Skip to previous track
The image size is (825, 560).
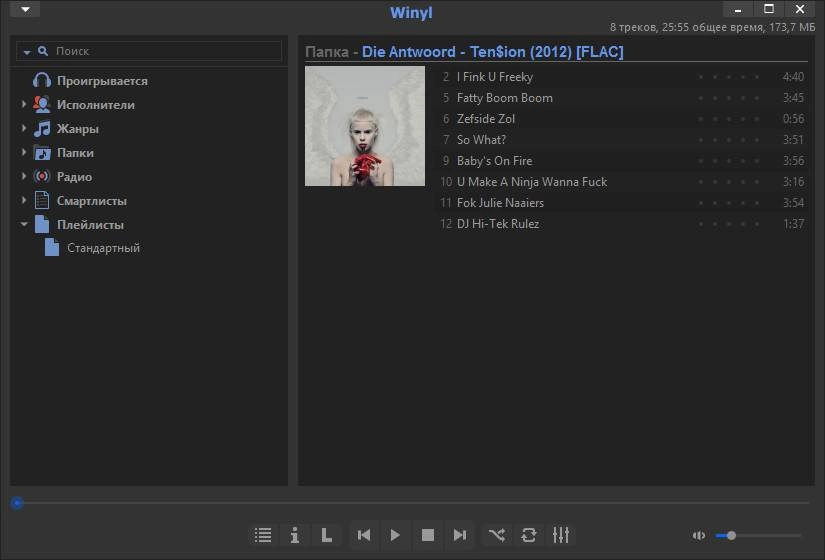click(364, 535)
